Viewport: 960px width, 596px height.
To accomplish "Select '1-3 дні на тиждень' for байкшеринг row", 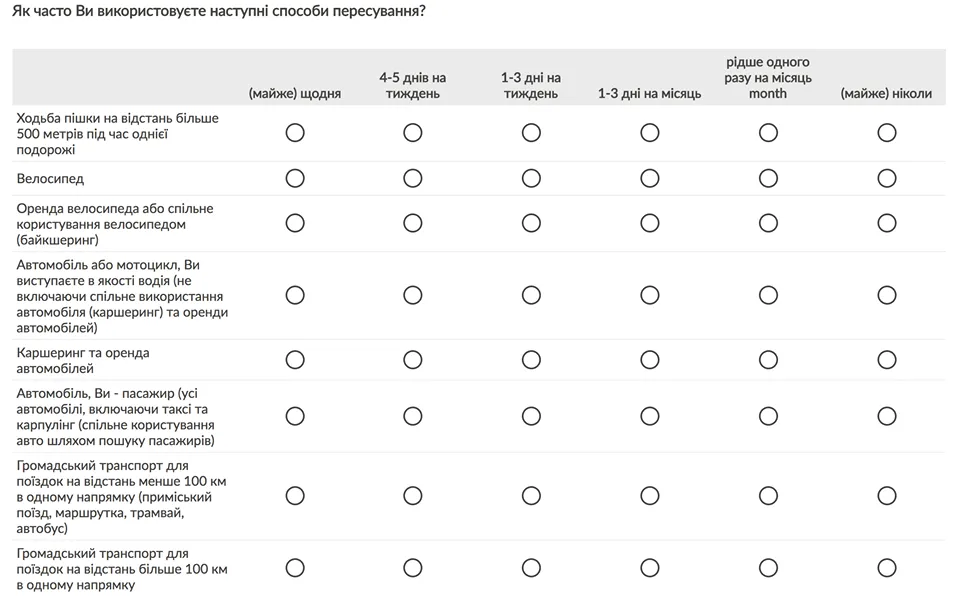I will click(531, 223).
